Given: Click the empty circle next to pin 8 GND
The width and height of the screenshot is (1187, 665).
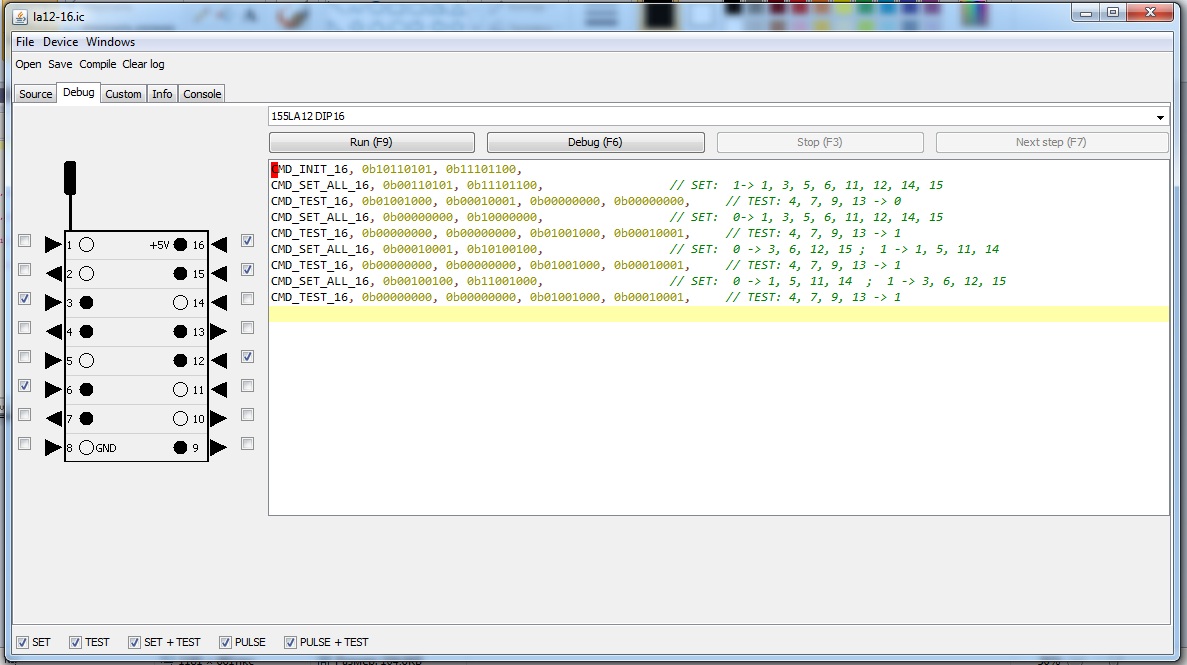Looking at the screenshot, I should click(87, 447).
